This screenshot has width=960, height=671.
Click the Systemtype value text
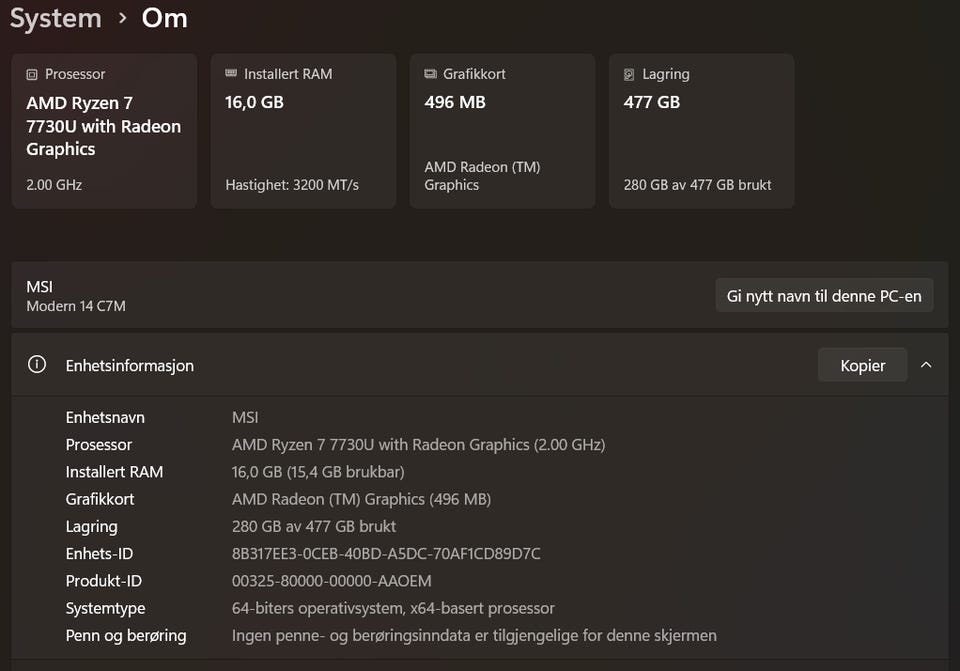[393, 608]
